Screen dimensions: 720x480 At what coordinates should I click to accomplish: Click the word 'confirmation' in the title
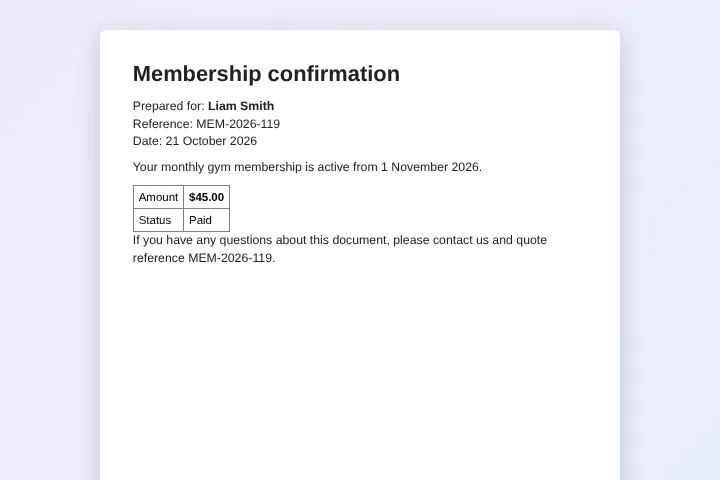[334, 74]
